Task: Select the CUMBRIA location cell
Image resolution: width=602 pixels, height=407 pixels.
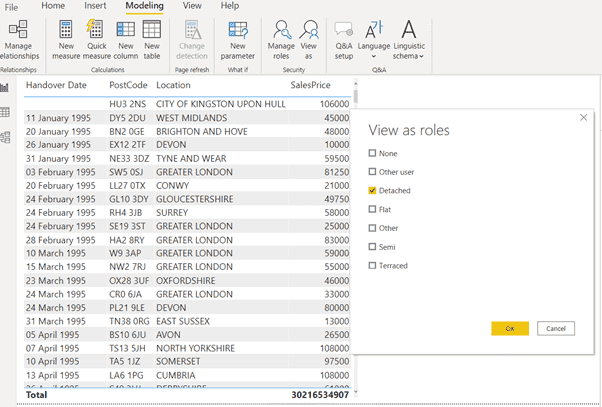Action: 176,375
